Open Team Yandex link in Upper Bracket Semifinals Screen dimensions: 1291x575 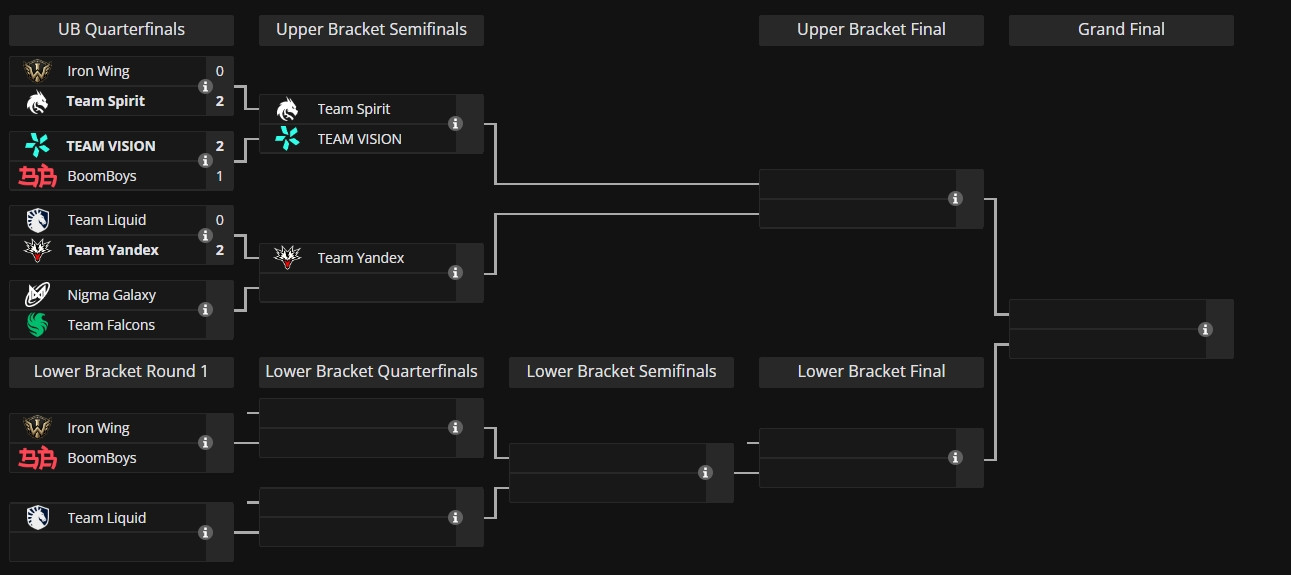(361, 258)
